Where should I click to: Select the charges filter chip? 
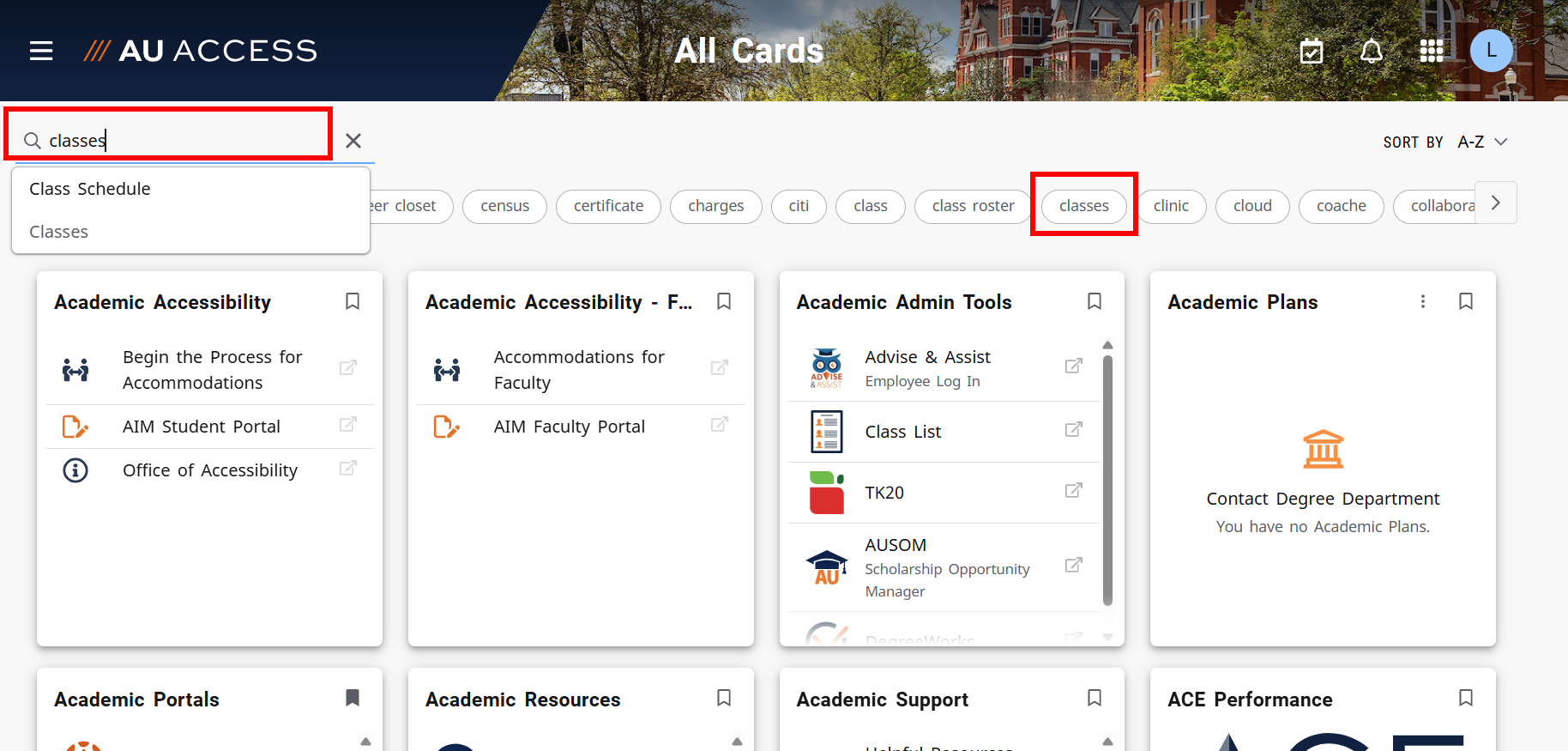(716, 206)
